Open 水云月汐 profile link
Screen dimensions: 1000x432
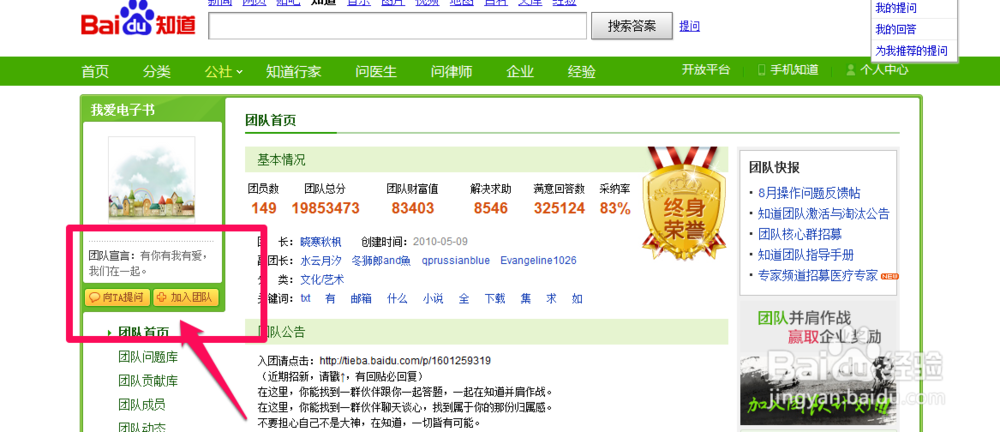321,260
